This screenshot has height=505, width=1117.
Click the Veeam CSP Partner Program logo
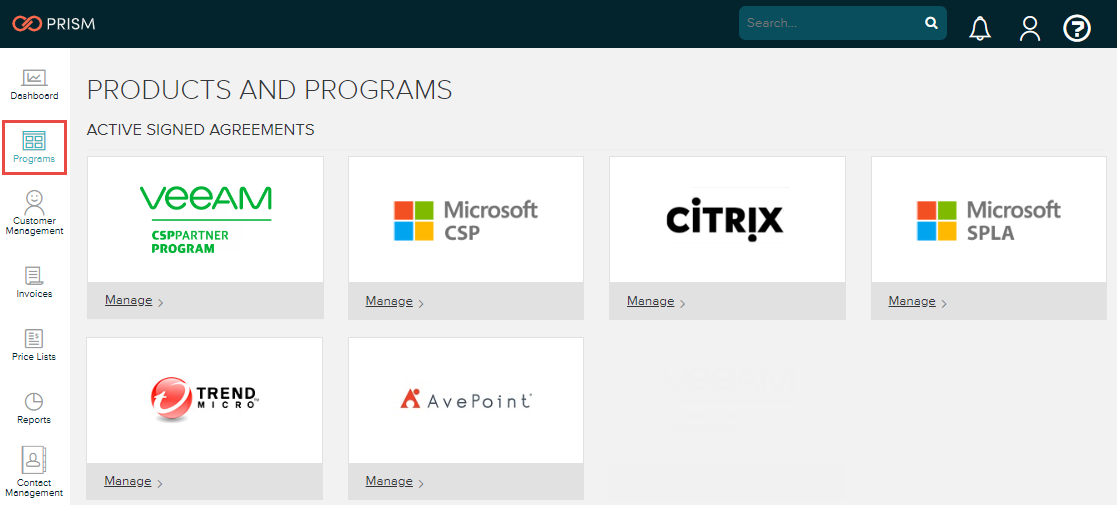click(205, 219)
